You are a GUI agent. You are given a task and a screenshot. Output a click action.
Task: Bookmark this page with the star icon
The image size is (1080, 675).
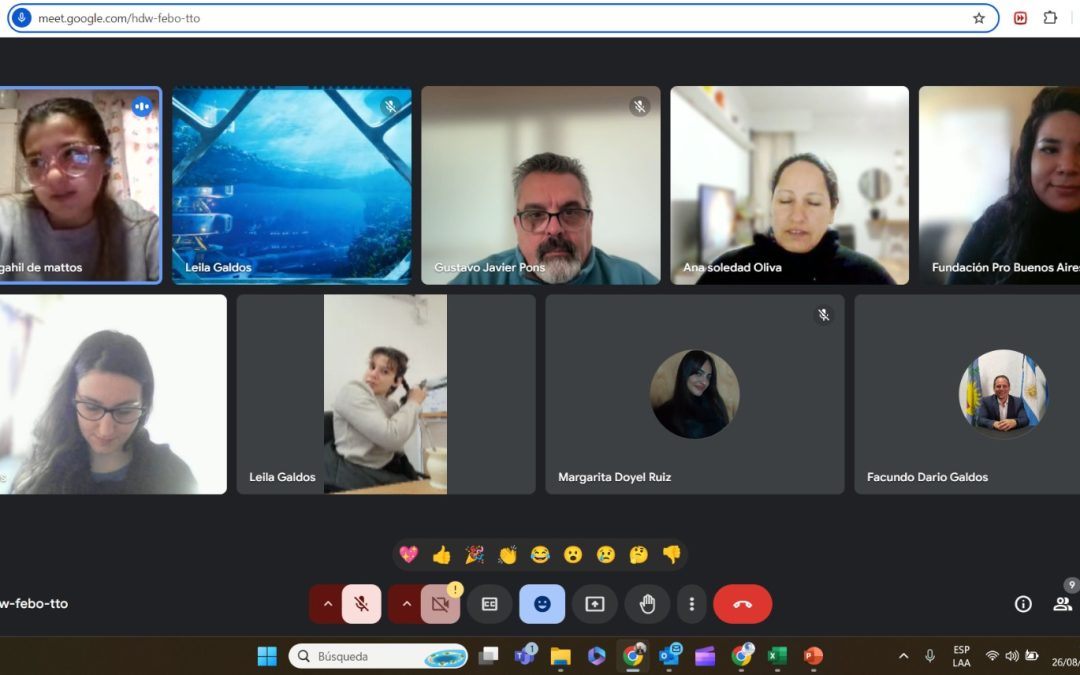pos(979,18)
